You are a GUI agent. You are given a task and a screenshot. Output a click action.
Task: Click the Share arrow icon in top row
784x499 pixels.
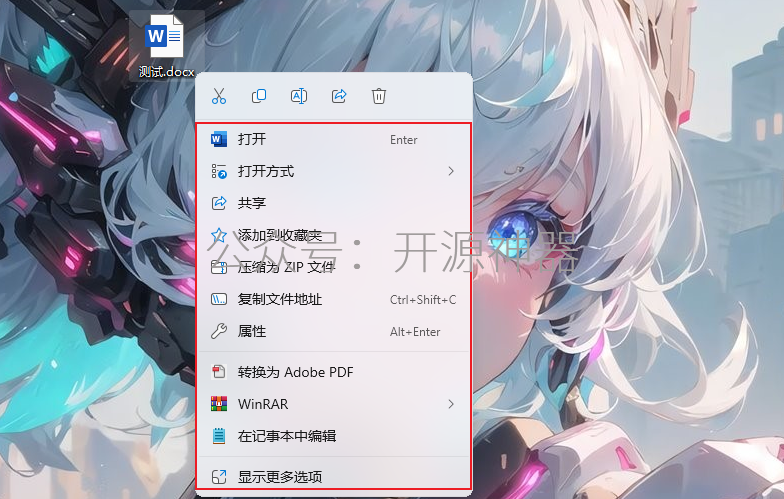(x=338, y=96)
